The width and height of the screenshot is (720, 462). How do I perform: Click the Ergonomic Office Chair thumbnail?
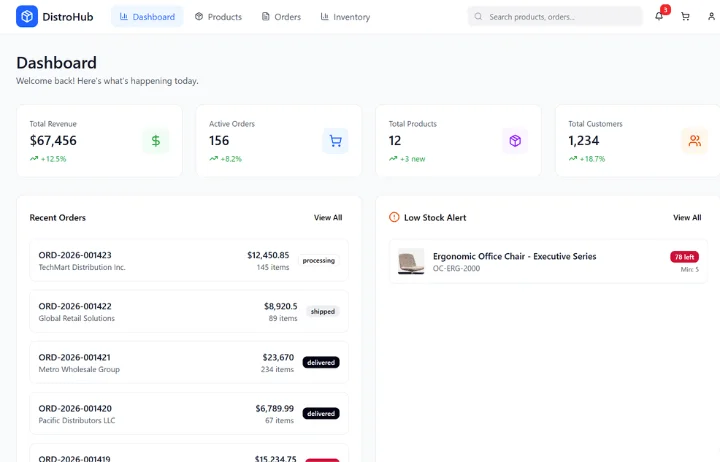pos(411,261)
